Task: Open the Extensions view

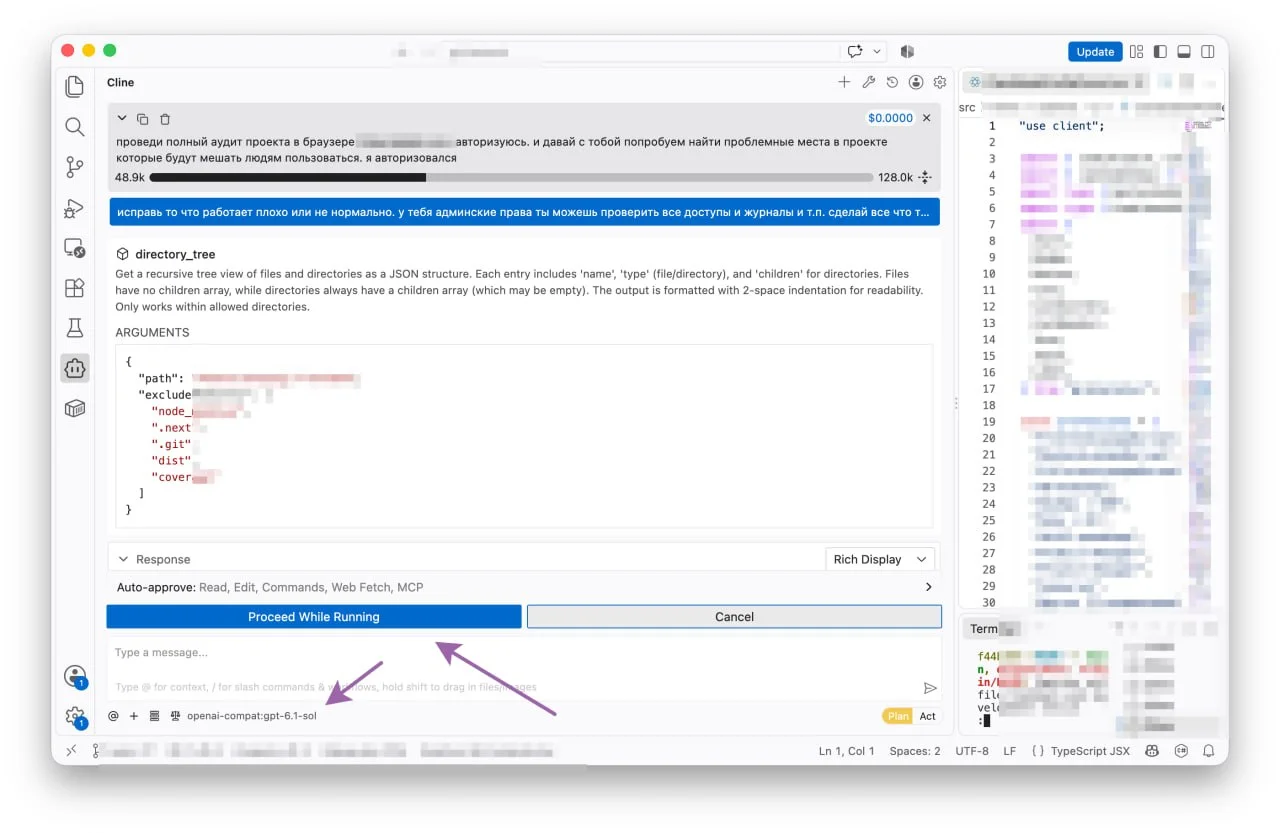Action: pos(75,288)
